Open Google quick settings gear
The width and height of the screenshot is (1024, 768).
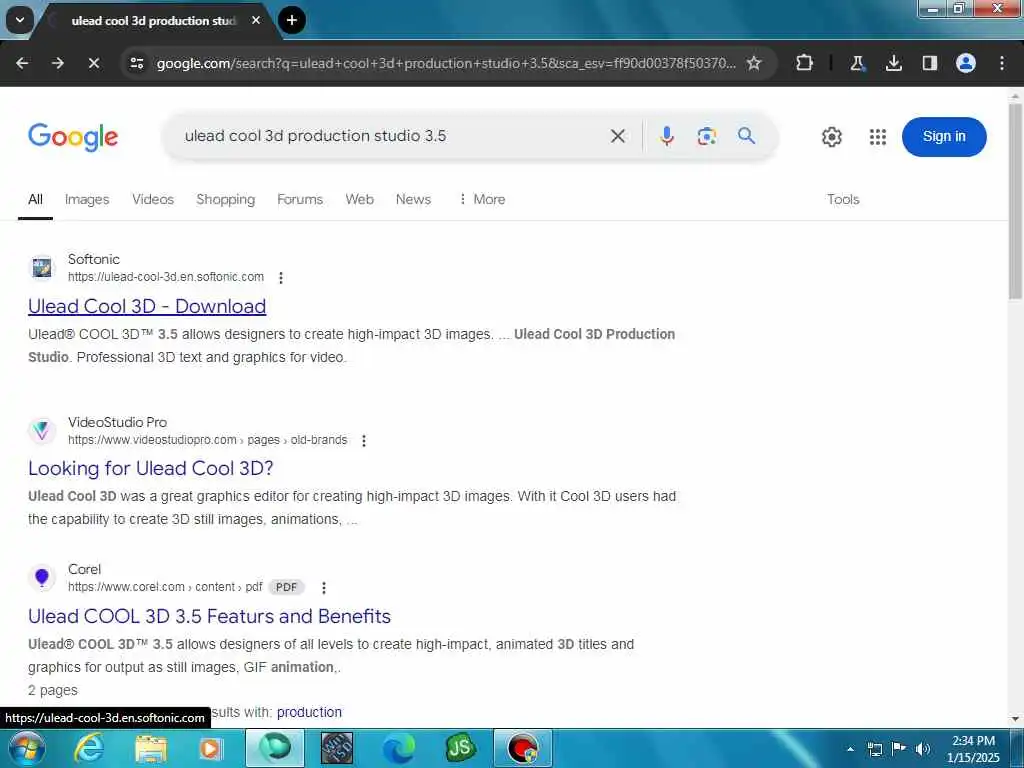pos(831,137)
